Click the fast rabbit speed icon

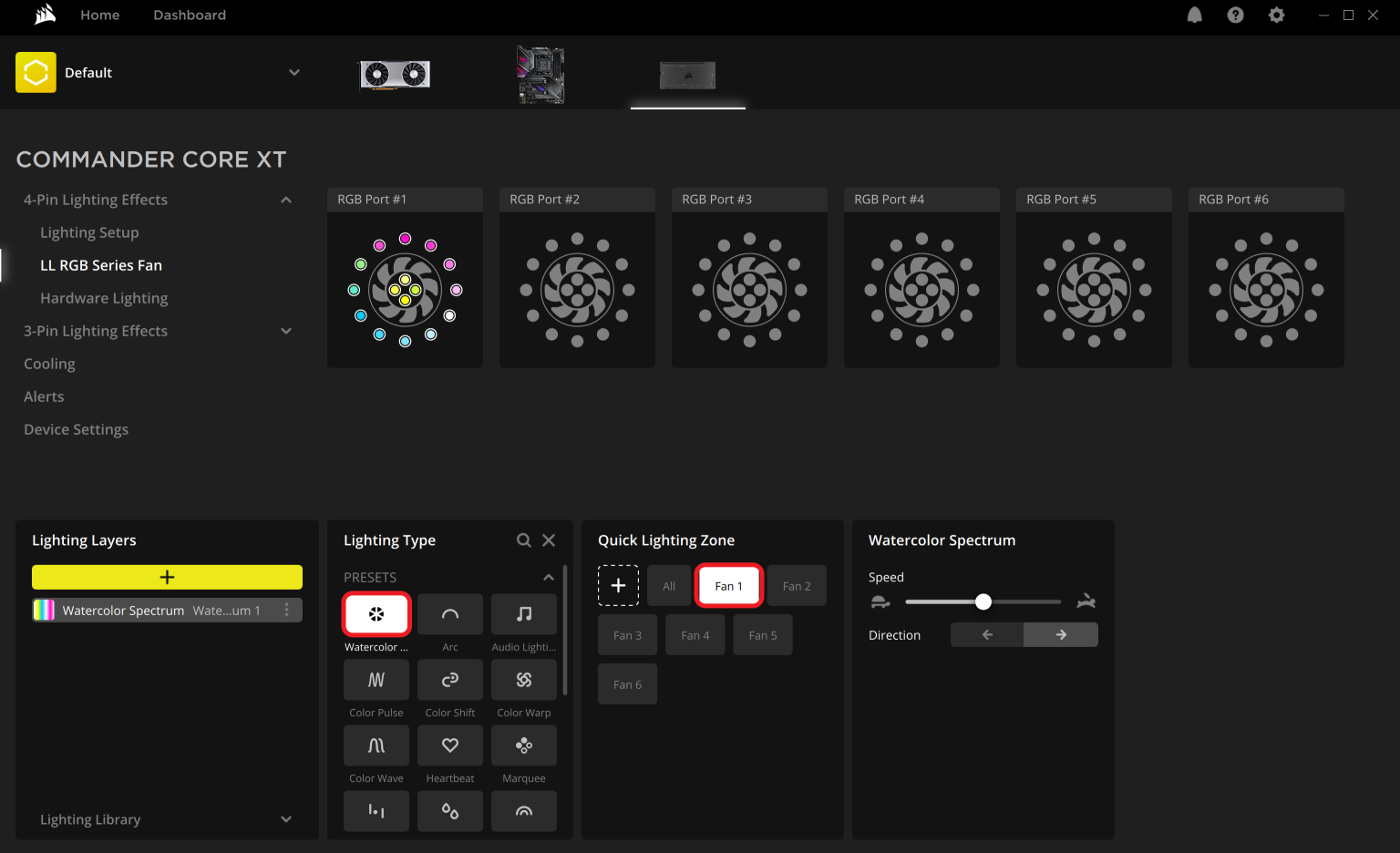1086,601
